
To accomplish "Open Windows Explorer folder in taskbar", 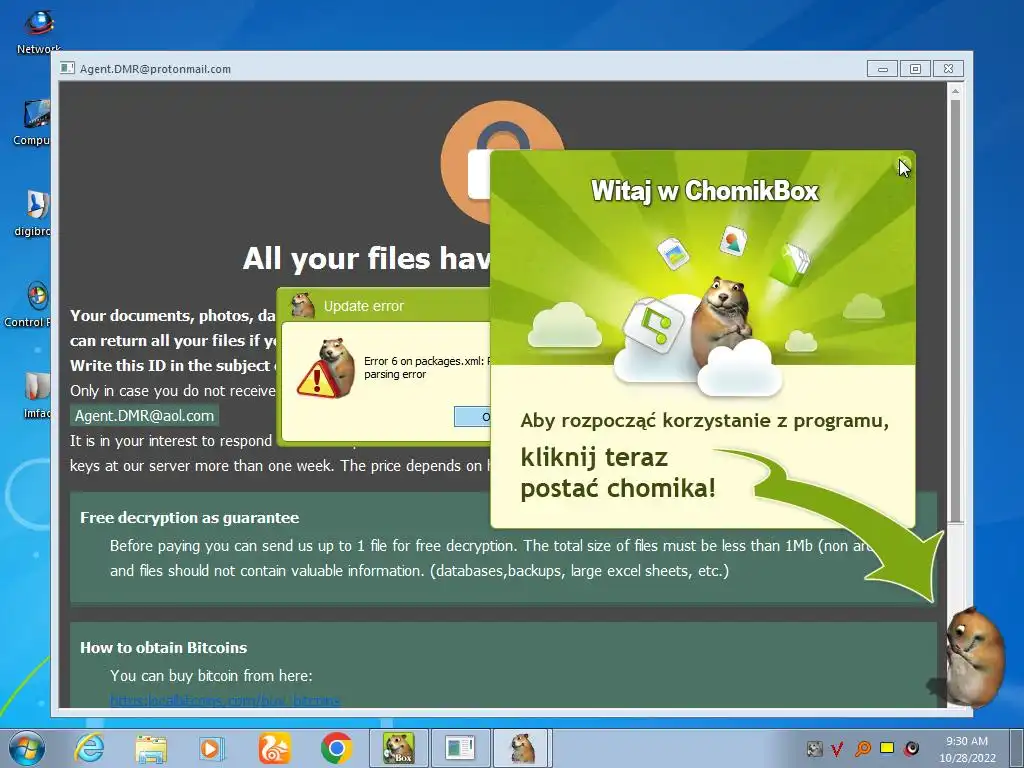I will point(151,748).
